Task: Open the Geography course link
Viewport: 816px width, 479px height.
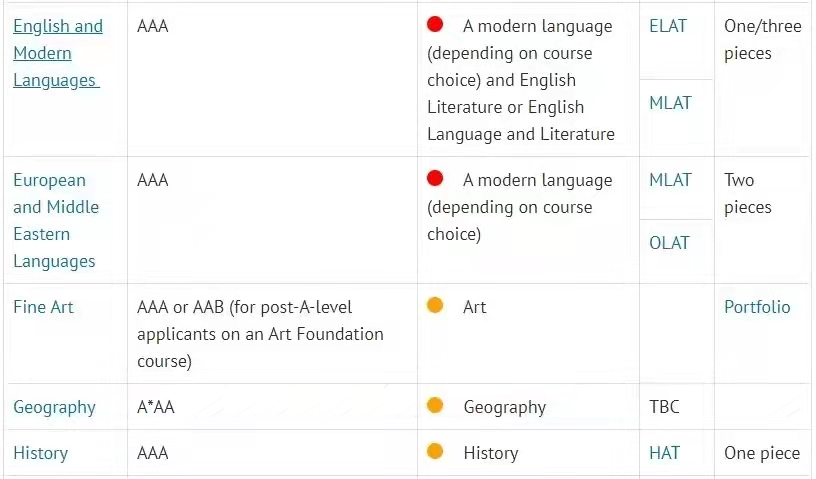Action: [x=55, y=407]
